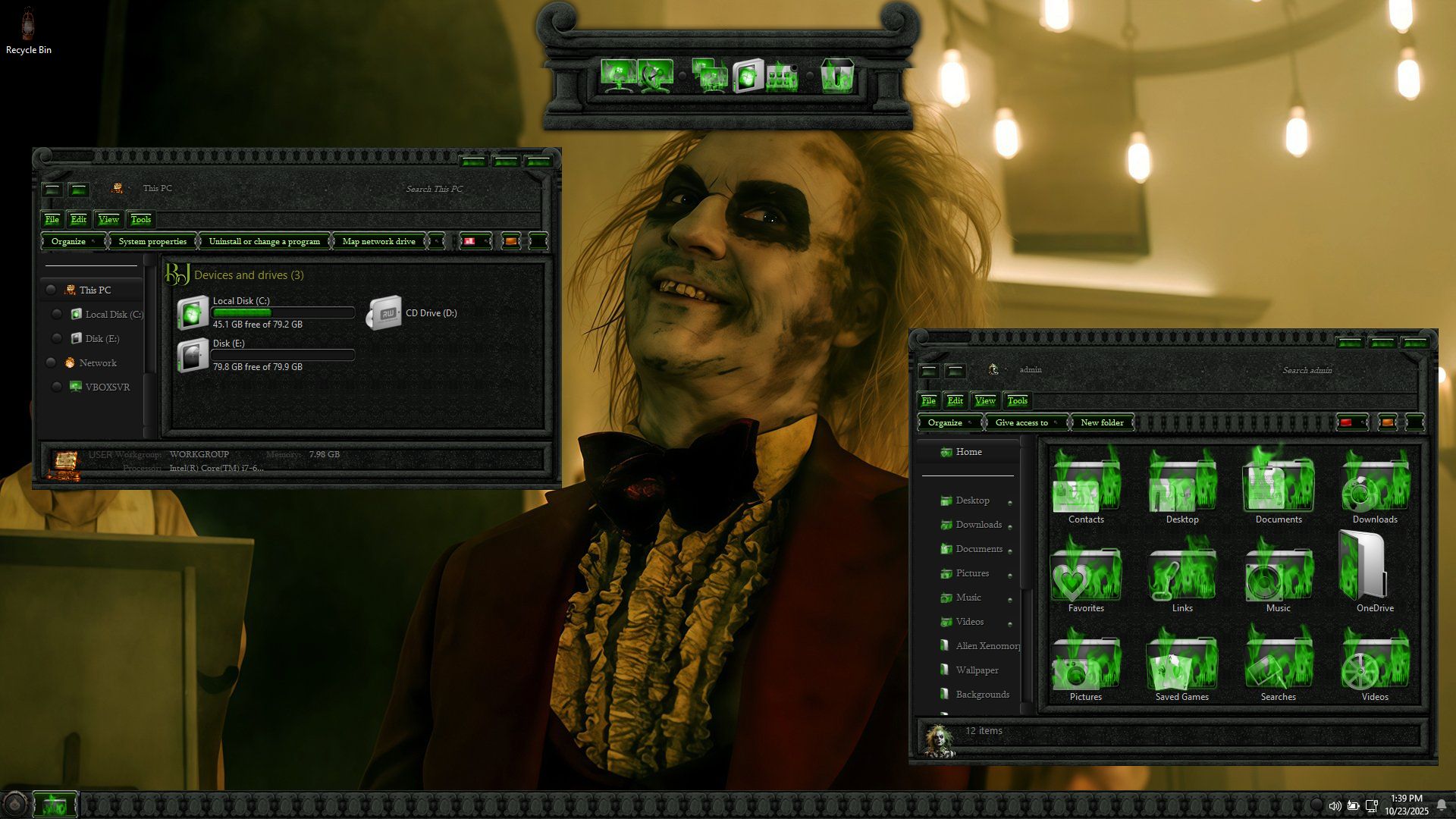This screenshot has width=1456, height=819.
Task: Click the Windows drive icon in the dock
Action: pyautogui.click(x=748, y=77)
